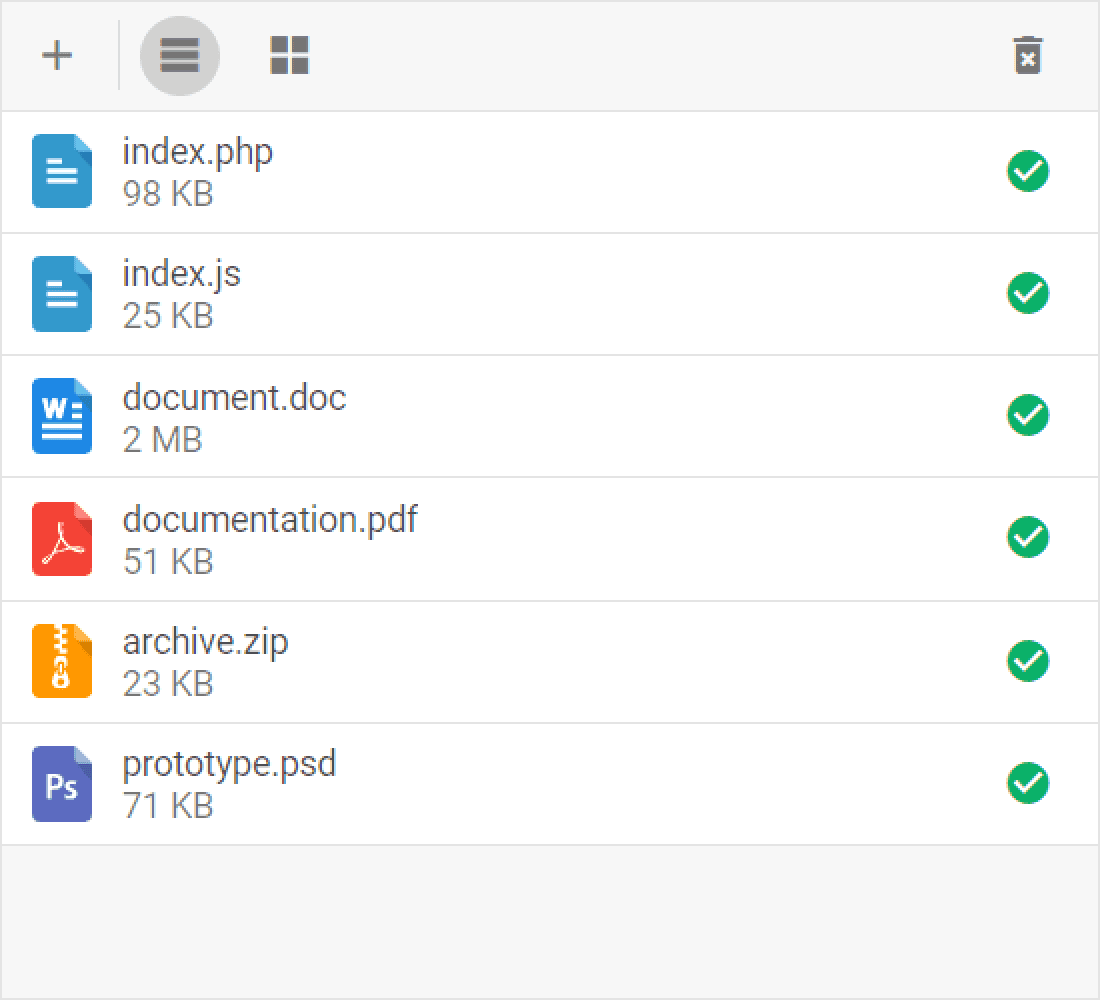Click green checkmark next to prototype.psd
1100x1000 pixels.
[1028, 782]
